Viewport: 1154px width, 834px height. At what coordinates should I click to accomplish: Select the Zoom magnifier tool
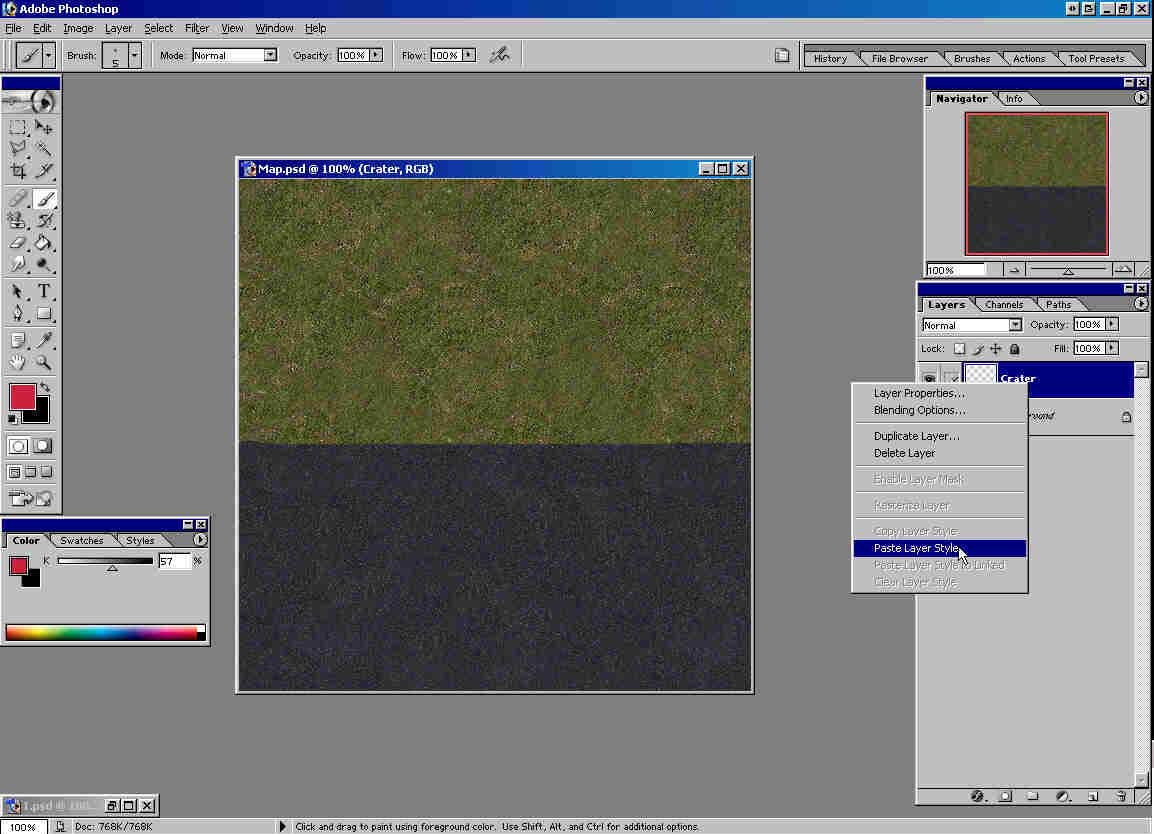coord(44,363)
